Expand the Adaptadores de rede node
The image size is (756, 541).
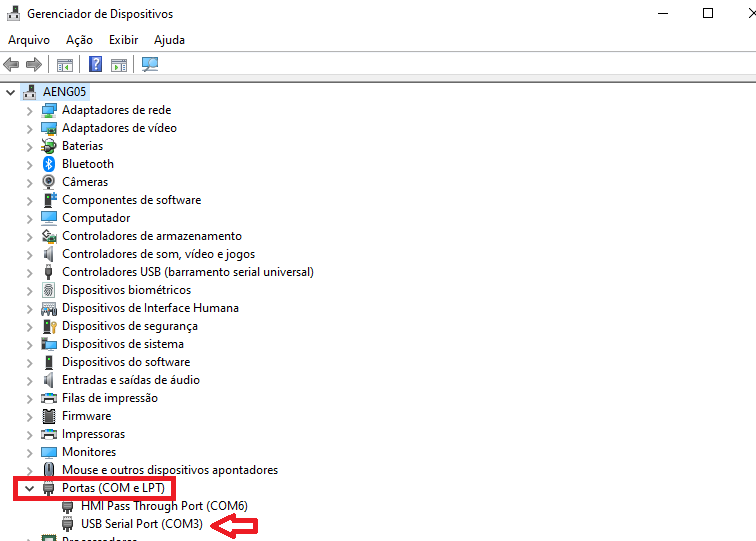29,110
